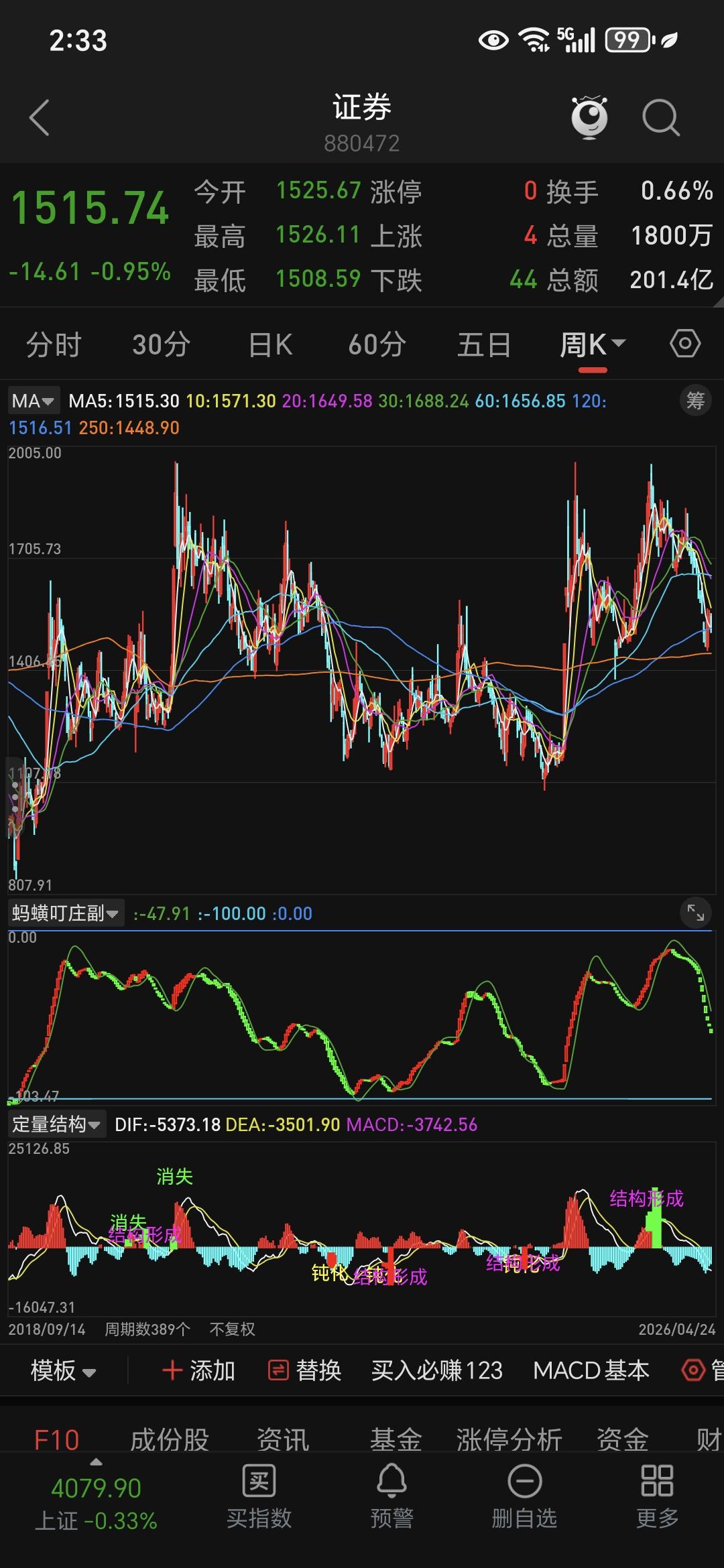Open search with the magnifier icon
The image size is (724, 1568).
click(x=661, y=118)
